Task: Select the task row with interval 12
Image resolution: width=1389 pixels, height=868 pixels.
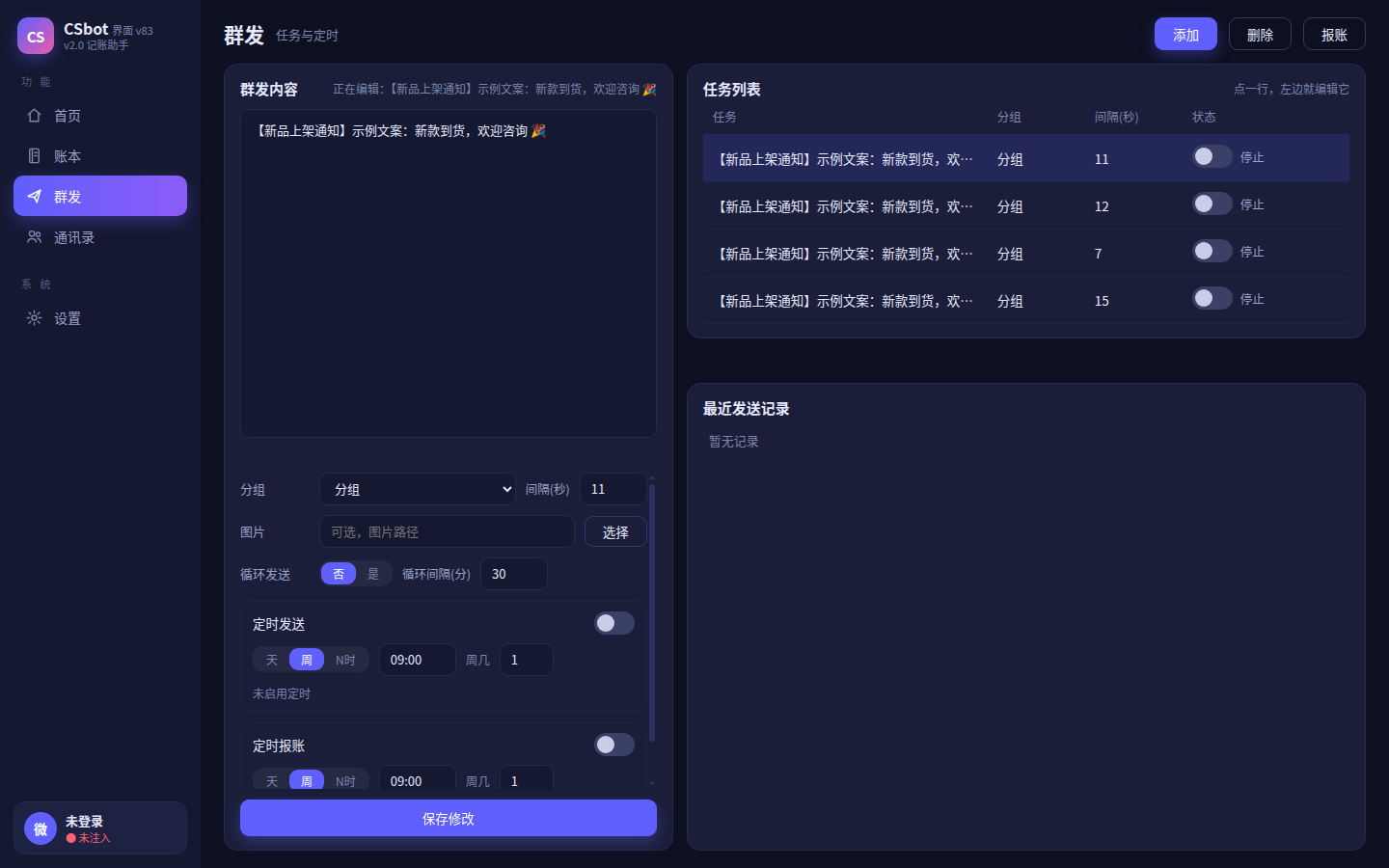Action: [x=1026, y=205]
